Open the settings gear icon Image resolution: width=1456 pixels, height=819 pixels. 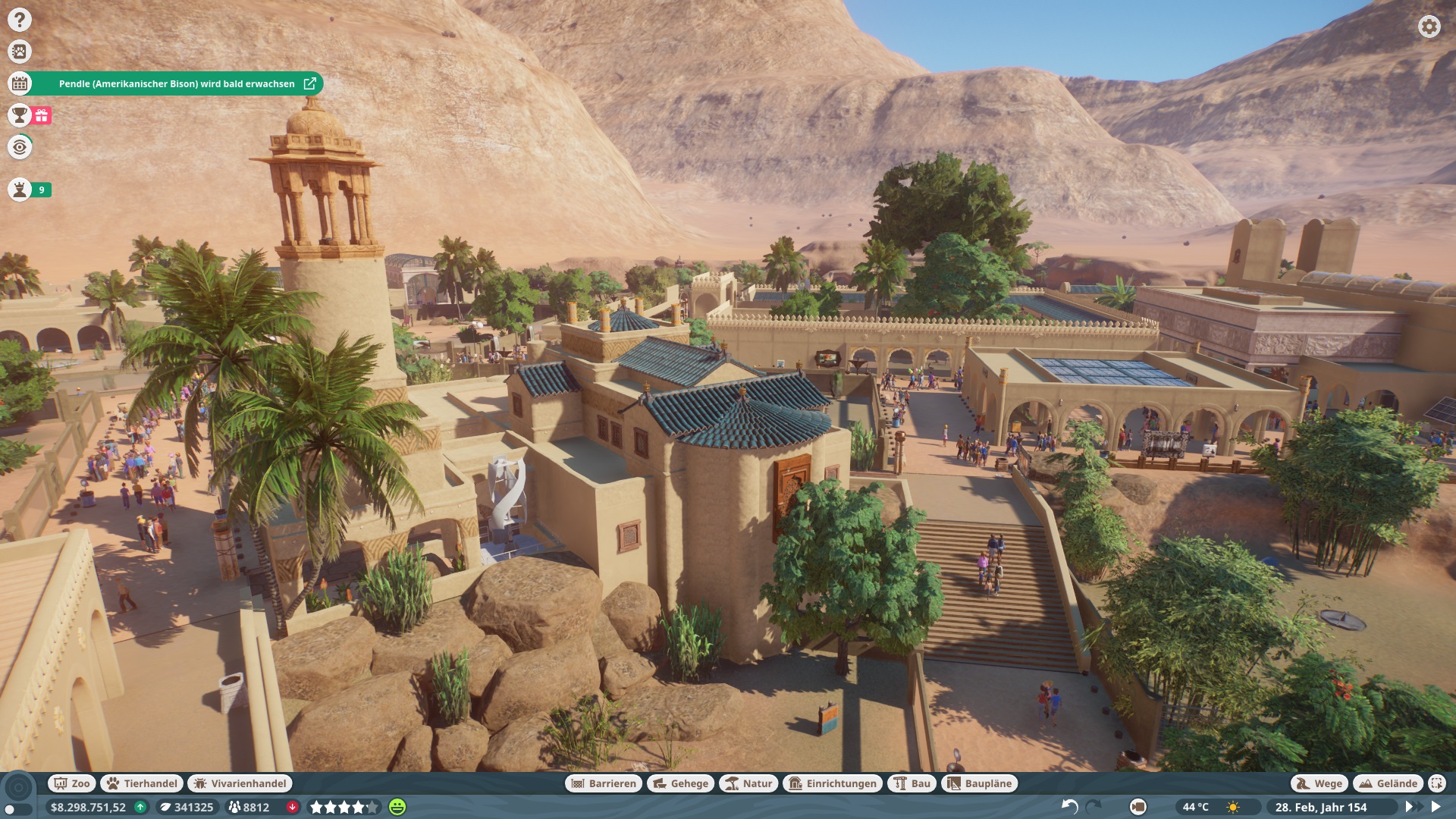coord(1429,27)
